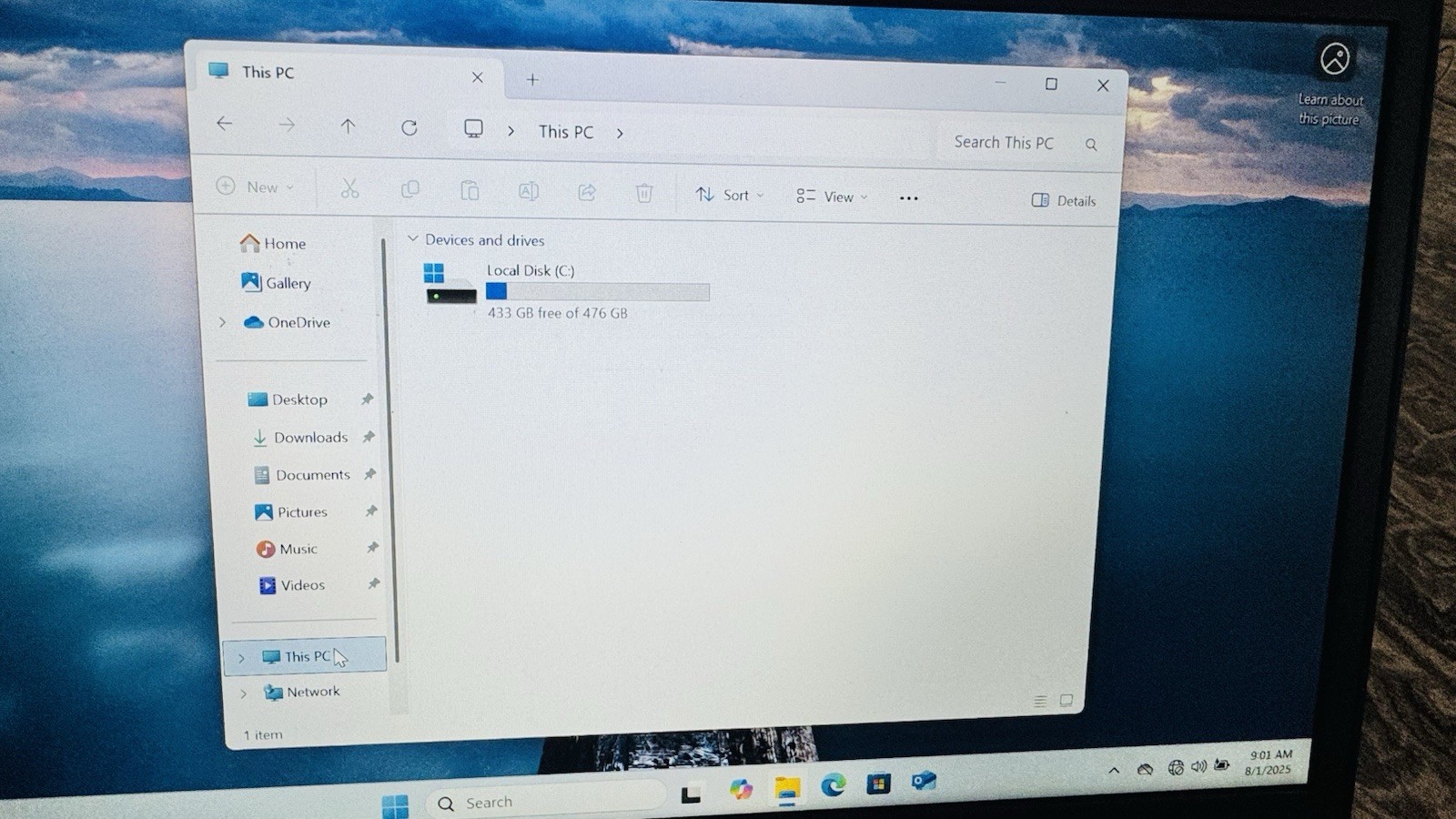
Task: Click the Windows Start button
Action: coord(395,805)
